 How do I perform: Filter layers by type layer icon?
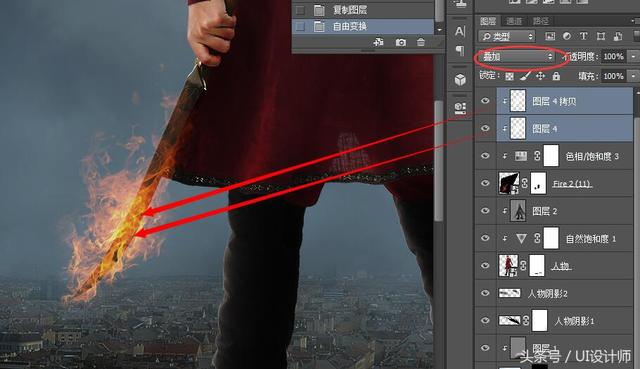tap(584, 36)
